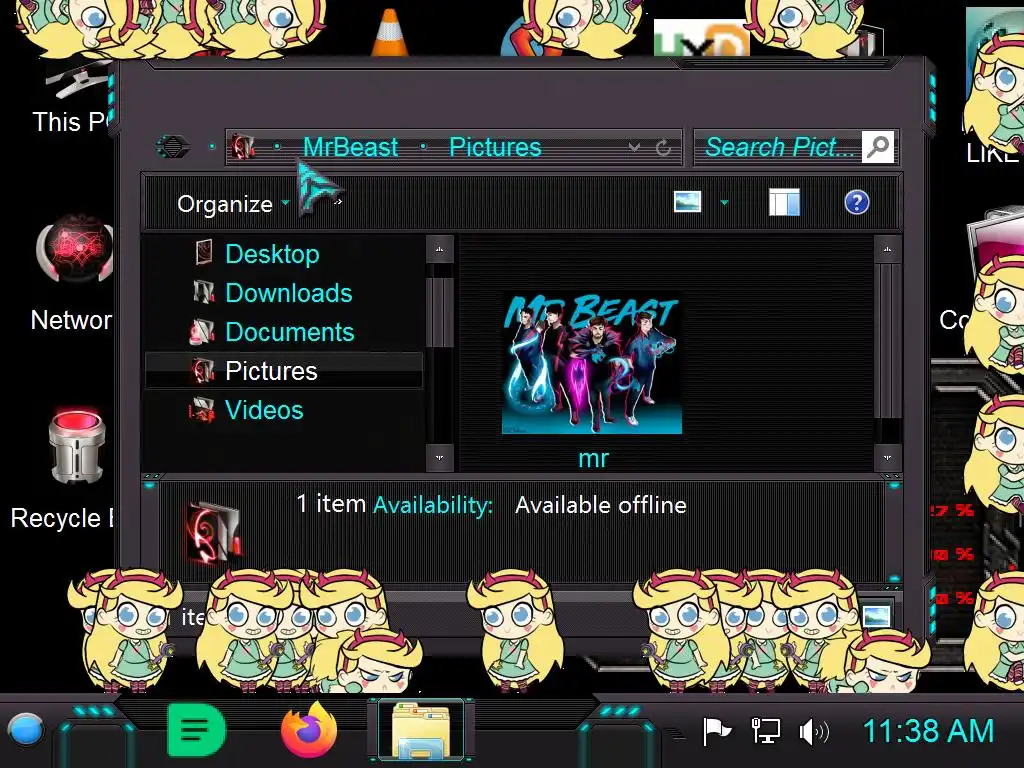Open the view options dropdown arrow
Image resolution: width=1024 pixels, height=768 pixels.
[724, 202]
